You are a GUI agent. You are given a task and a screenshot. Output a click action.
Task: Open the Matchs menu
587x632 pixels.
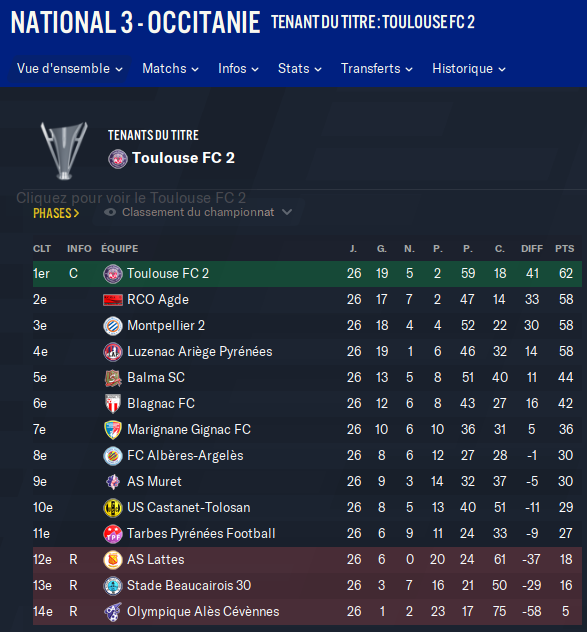[171, 69]
